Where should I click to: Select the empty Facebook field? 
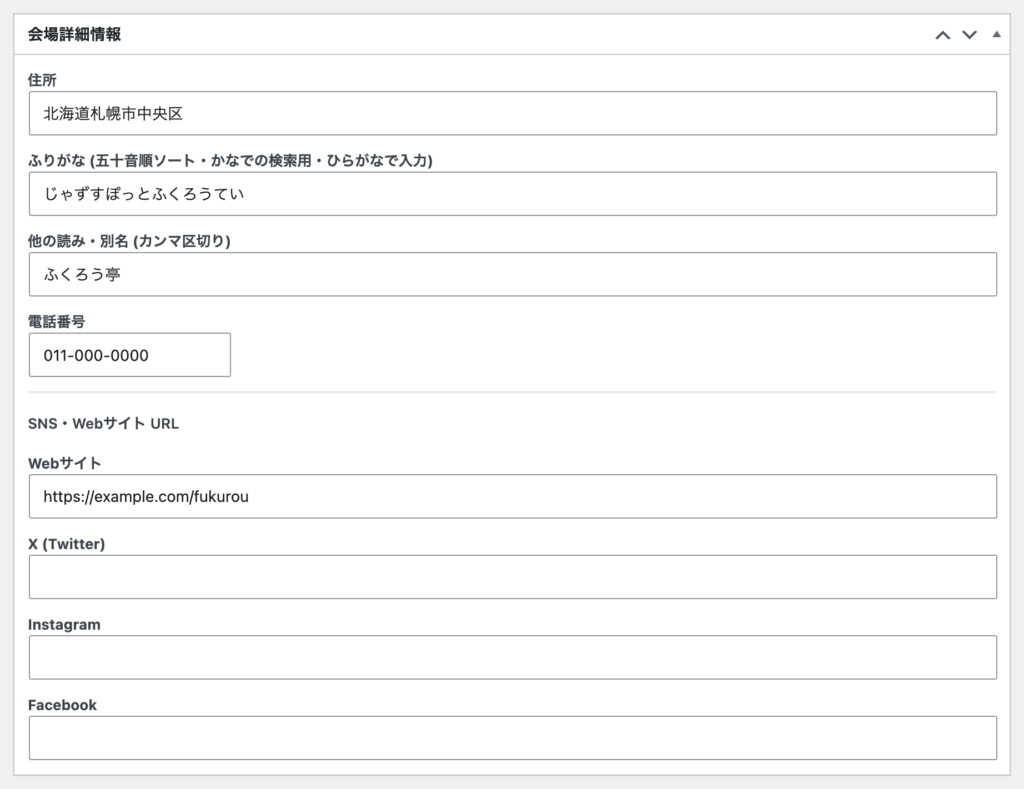point(513,738)
